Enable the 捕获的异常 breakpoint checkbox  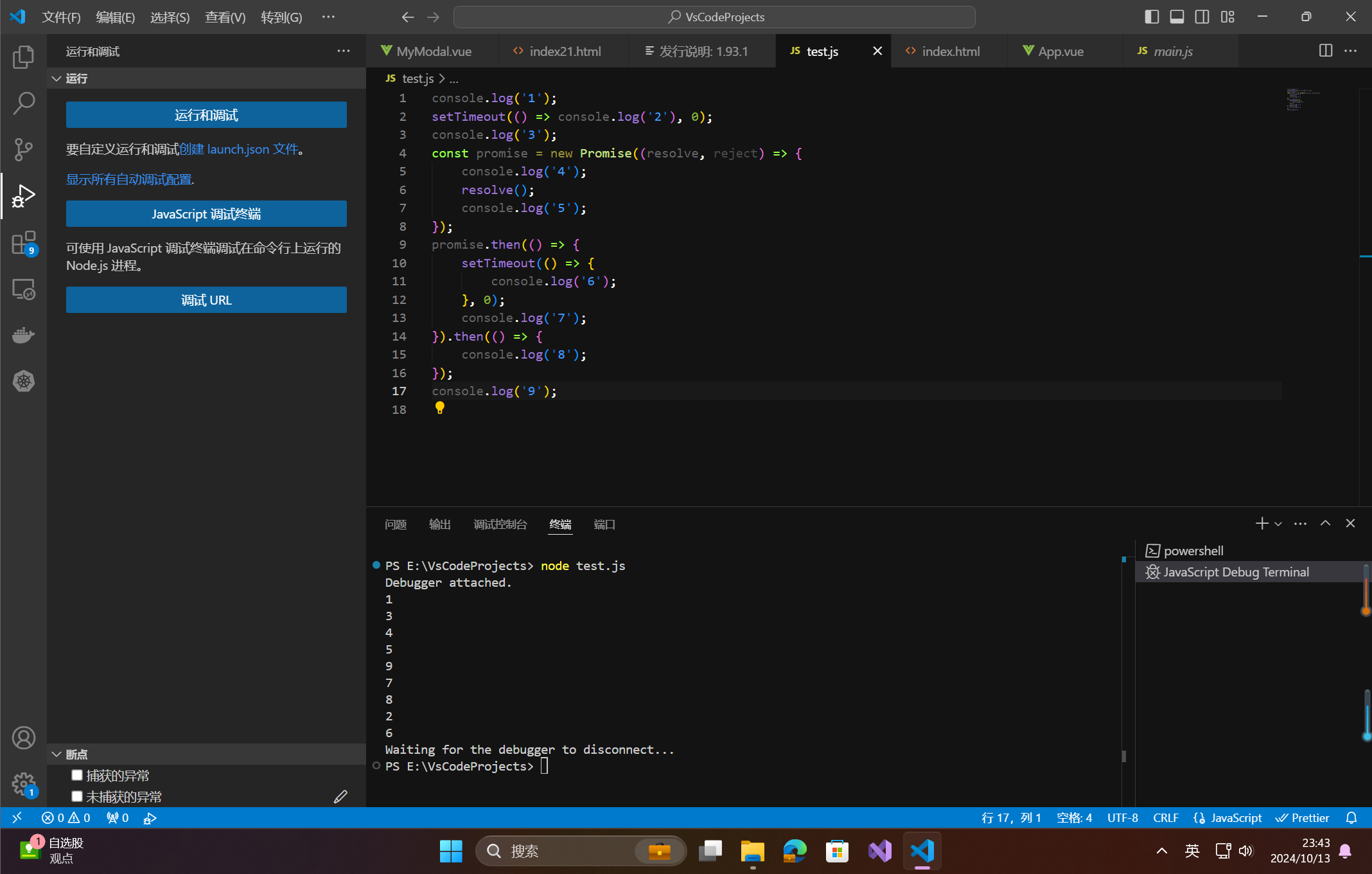tap(77, 775)
